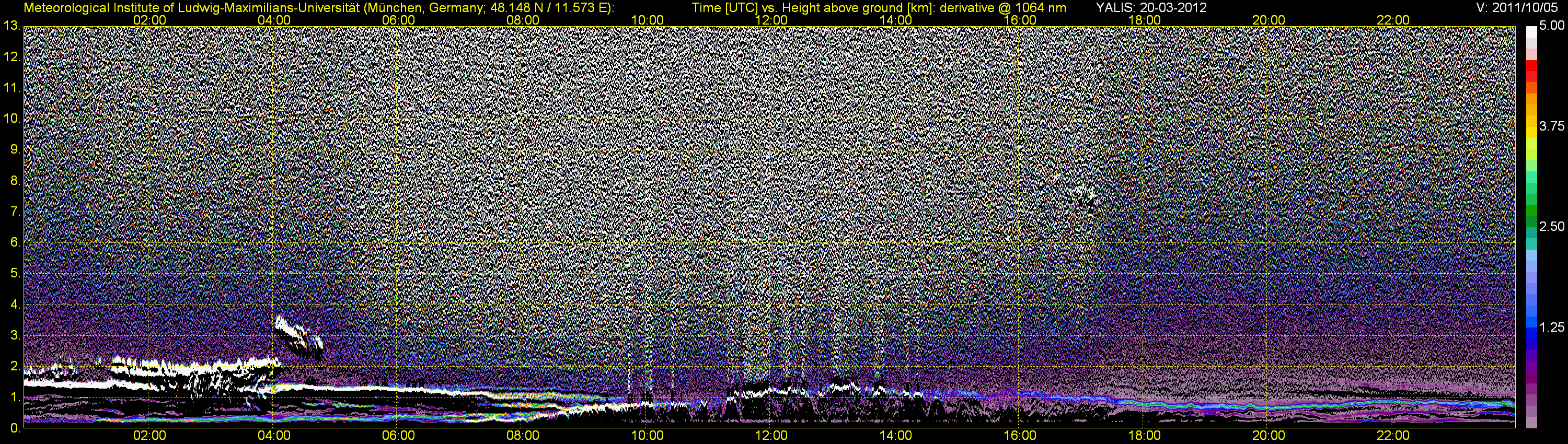Screen dimensions: 1568x444
Task: Click the 3. height axis label
Action: click(x=15, y=336)
